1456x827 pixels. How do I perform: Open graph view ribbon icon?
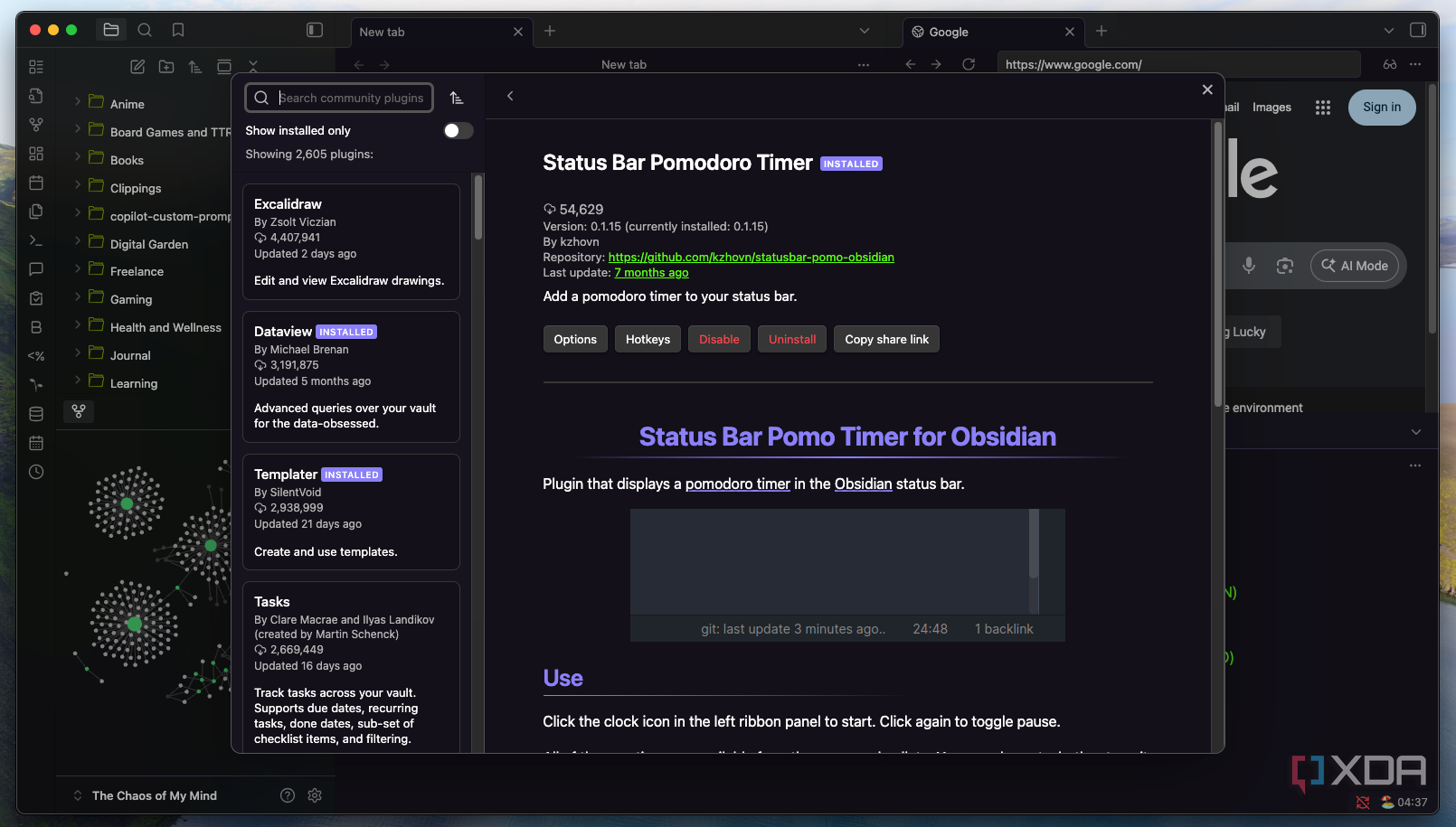coord(36,125)
